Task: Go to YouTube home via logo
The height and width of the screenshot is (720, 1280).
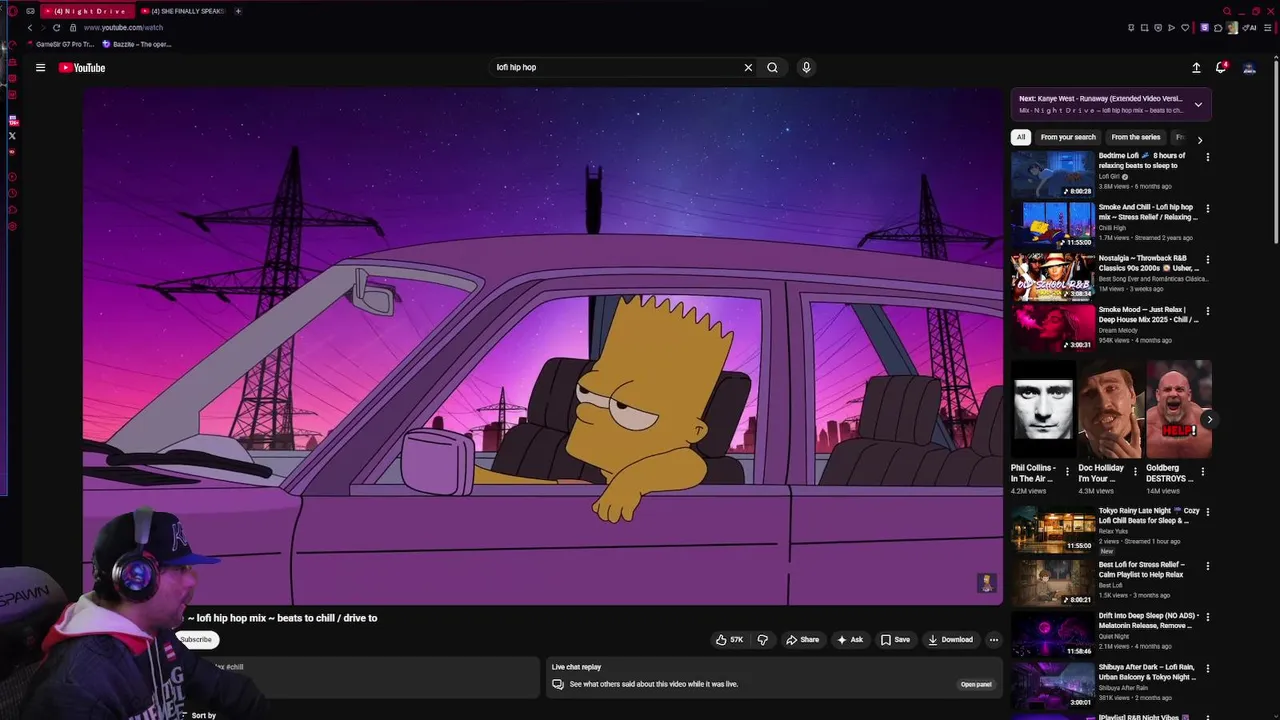Action: pyautogui.click(x=82, y=68)
